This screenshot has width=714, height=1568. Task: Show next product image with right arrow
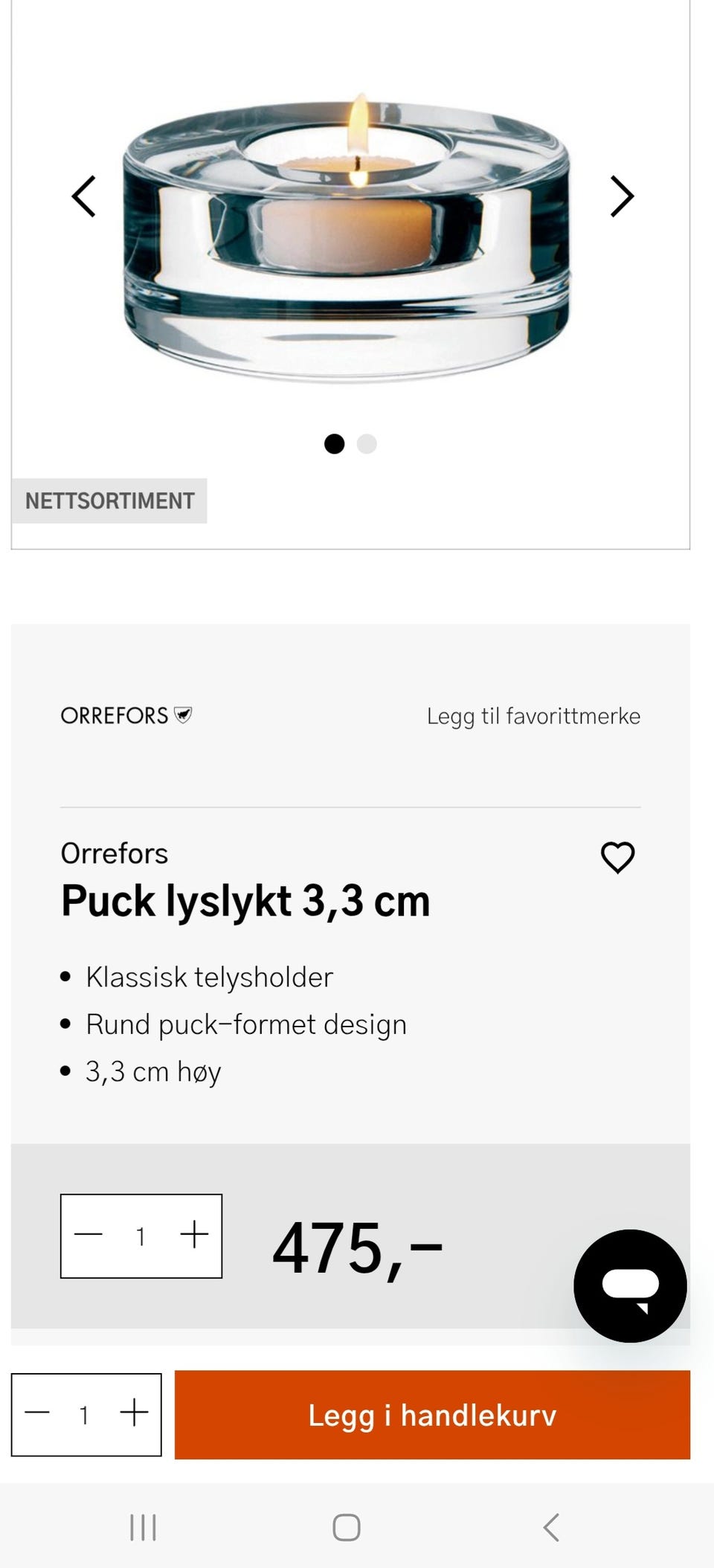tap(622, 196)
